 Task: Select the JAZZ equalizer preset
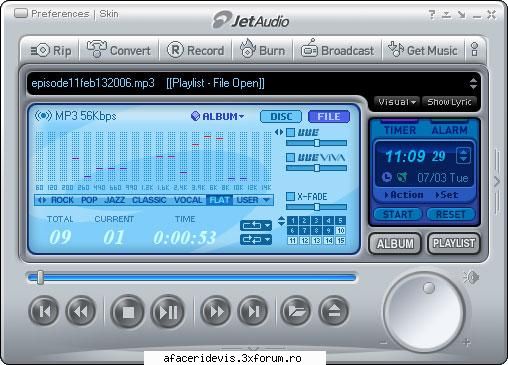coord(114,200)
